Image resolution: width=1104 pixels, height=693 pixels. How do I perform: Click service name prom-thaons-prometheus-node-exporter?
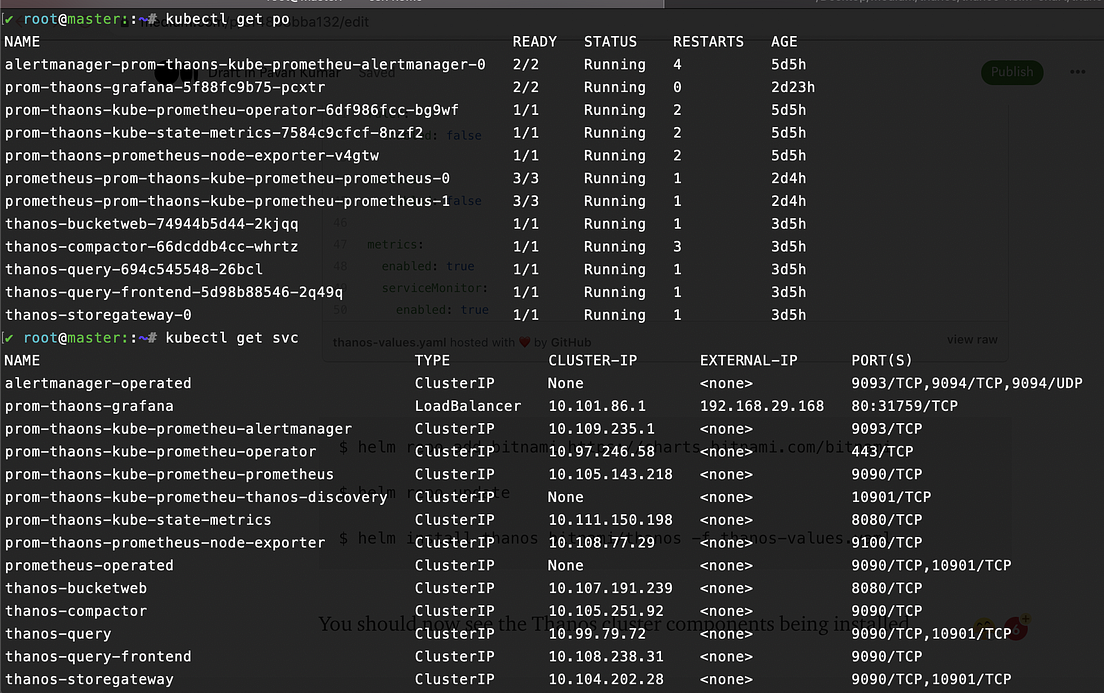(165, 542)
